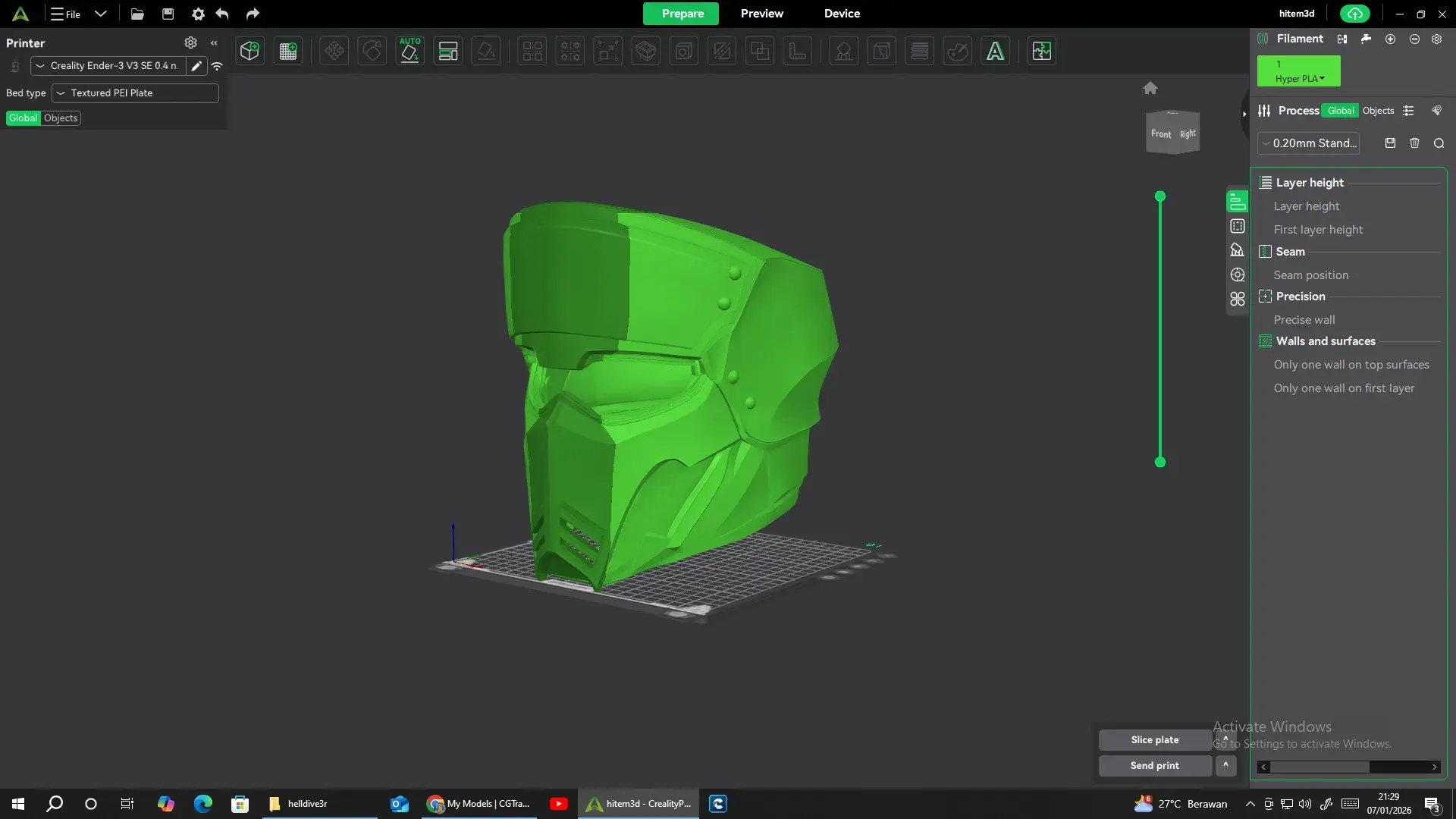1456x819 pixels.
Task: Click the Home view icon in viewport
Action: 1150,88
